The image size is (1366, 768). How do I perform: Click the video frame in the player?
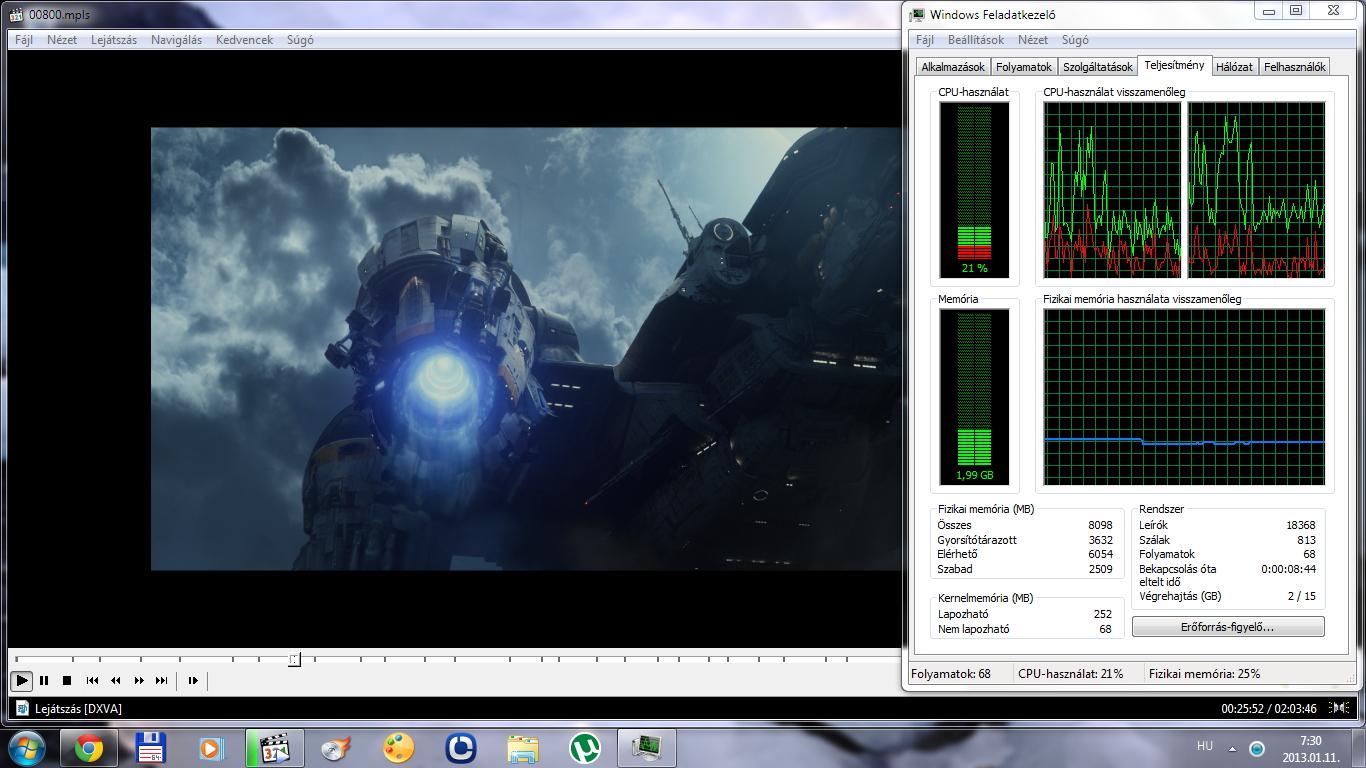[526, 348]
